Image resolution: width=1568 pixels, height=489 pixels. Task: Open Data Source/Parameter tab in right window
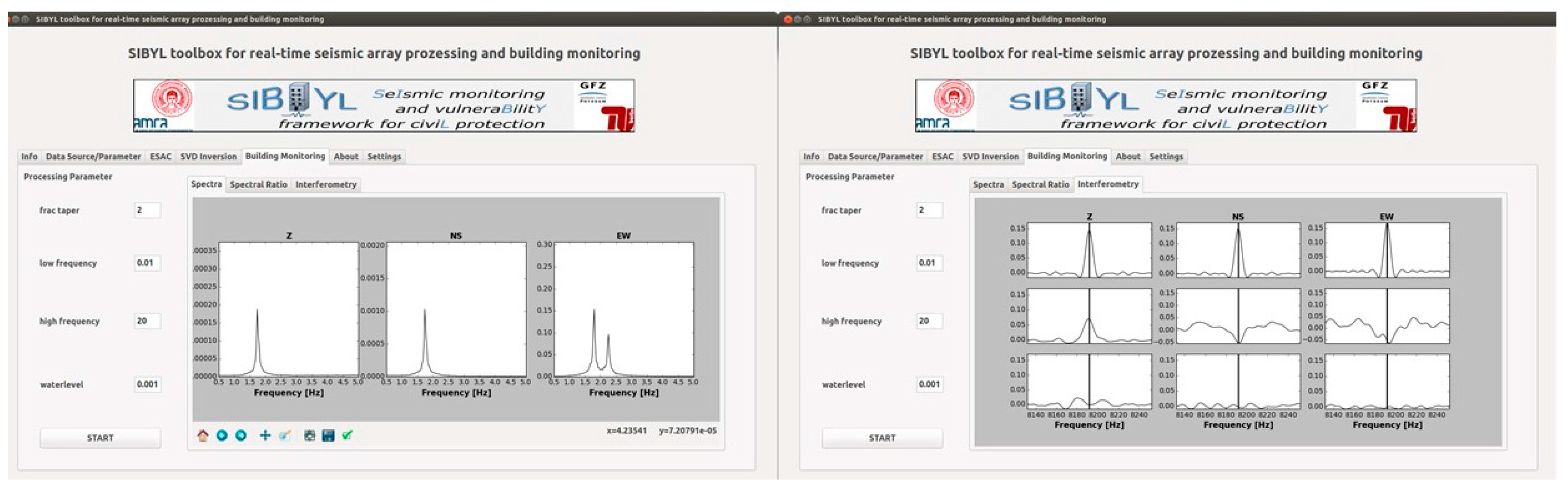tap(875, 157)
